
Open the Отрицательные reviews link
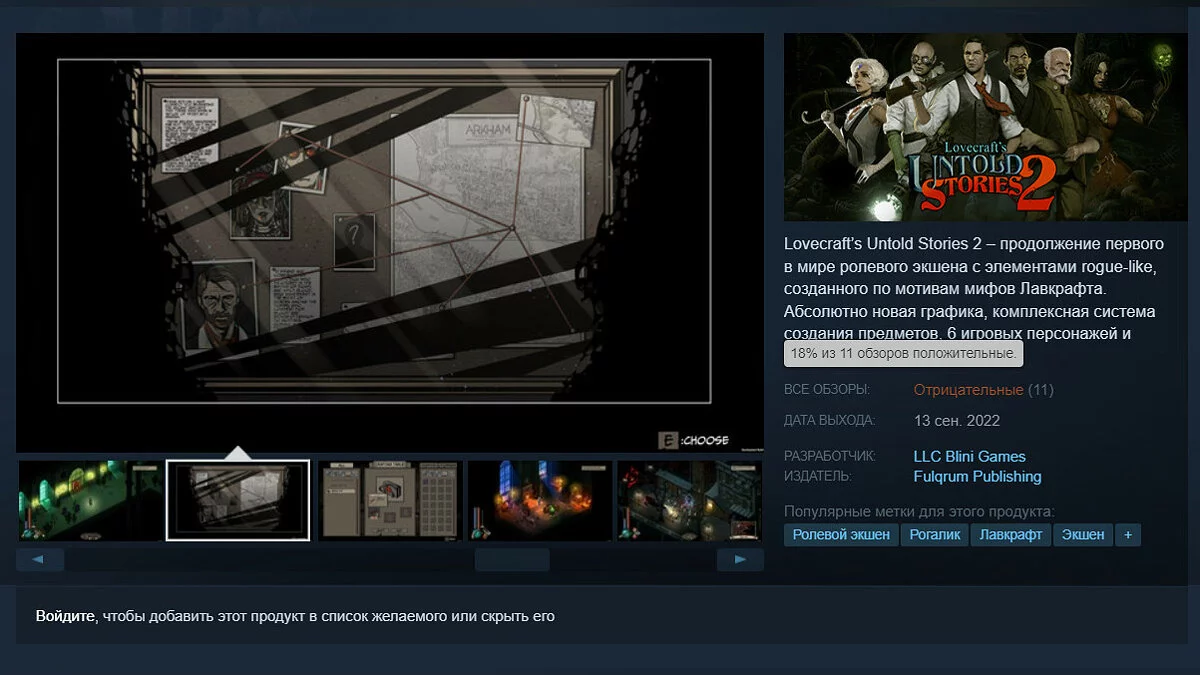click(x=968, y=390)
